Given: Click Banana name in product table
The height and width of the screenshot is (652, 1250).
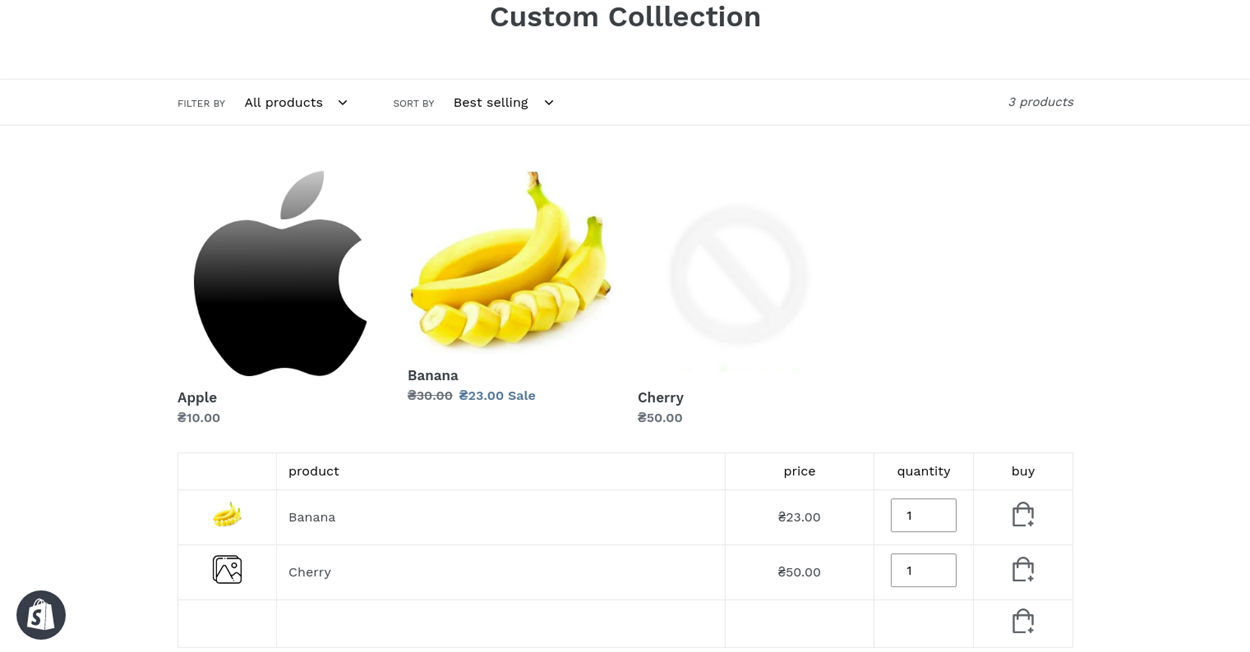Looking at the screenshot, I should pos(312,517).
